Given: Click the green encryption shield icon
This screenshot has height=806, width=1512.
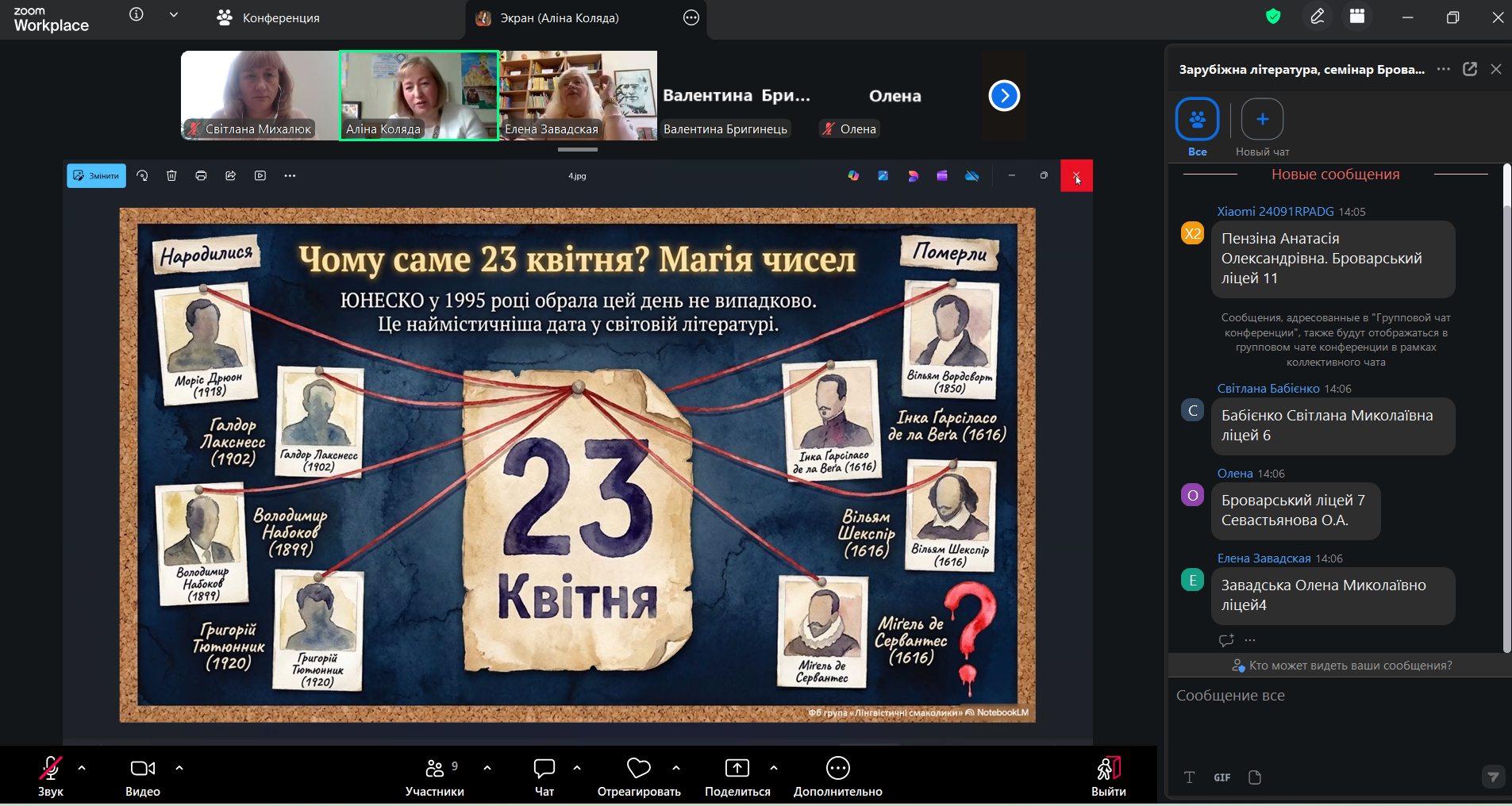Looking at the screenshot, I should click(1273, 17).
